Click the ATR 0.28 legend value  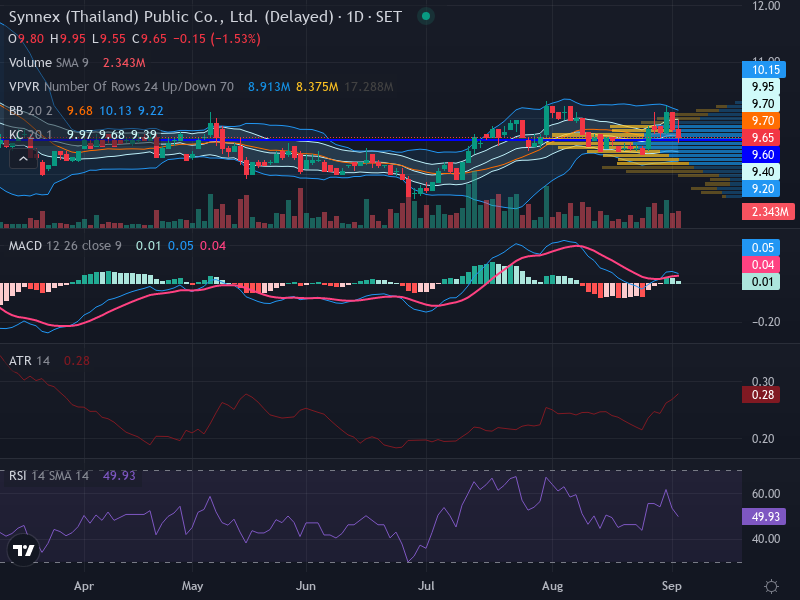77,361
